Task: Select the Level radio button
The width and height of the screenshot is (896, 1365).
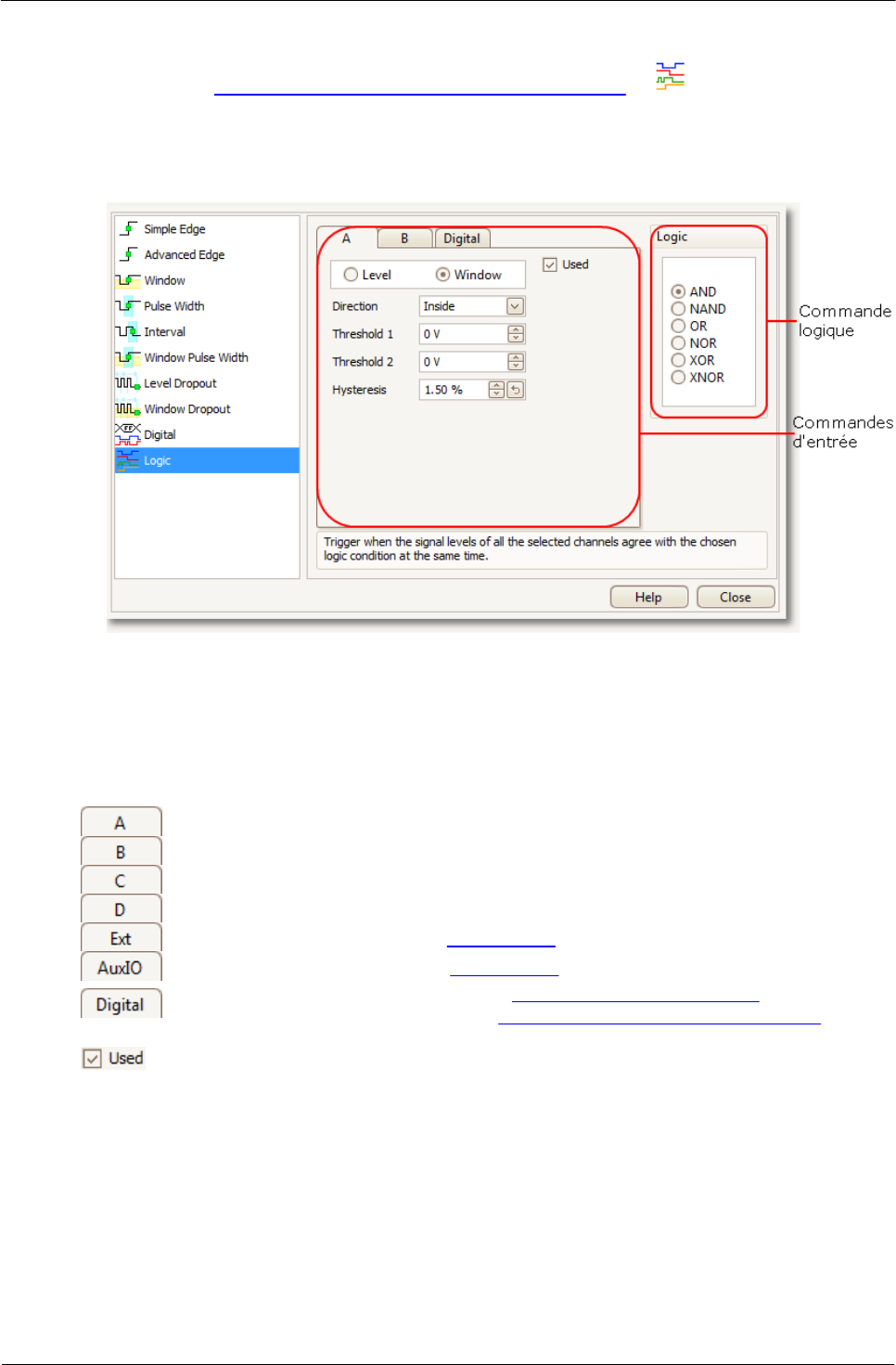Action: pos(351,275)
